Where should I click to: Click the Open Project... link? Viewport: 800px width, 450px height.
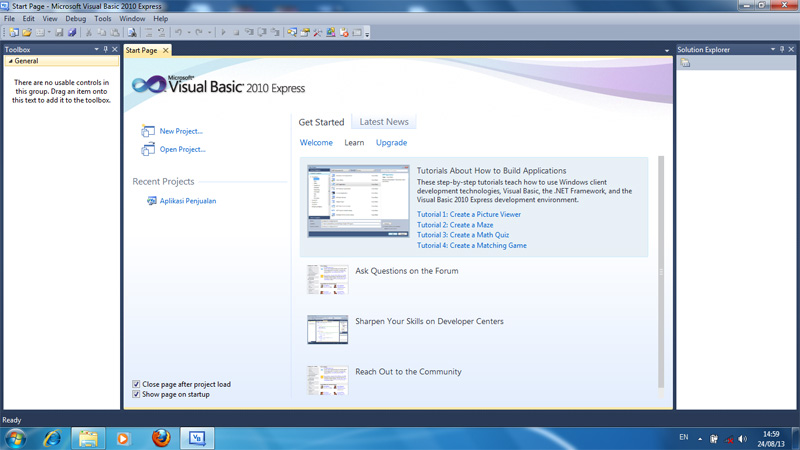pyautogui.click(x=182, y=149)
